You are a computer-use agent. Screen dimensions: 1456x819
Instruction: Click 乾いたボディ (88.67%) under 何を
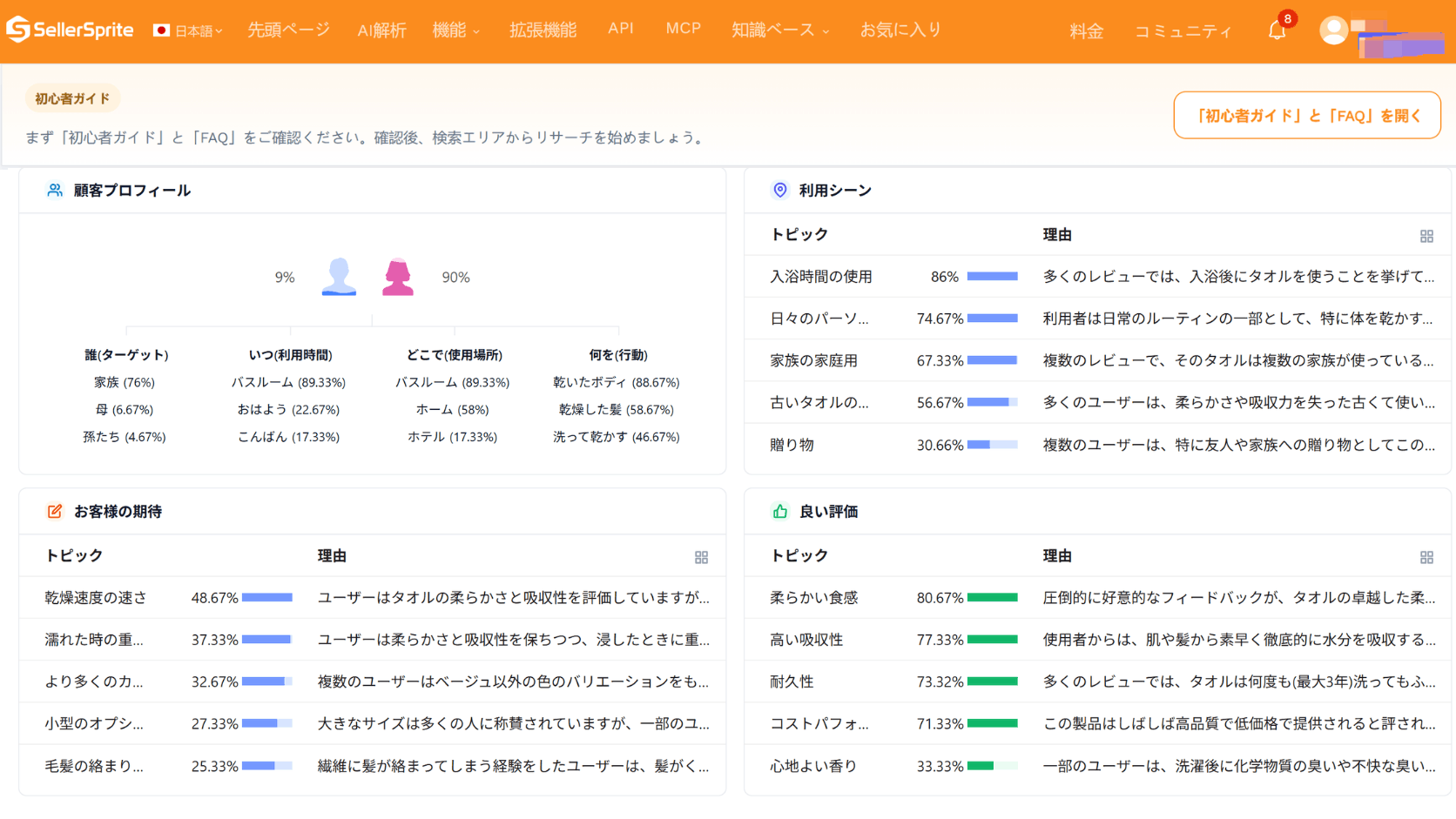click(x=616, y=382)
